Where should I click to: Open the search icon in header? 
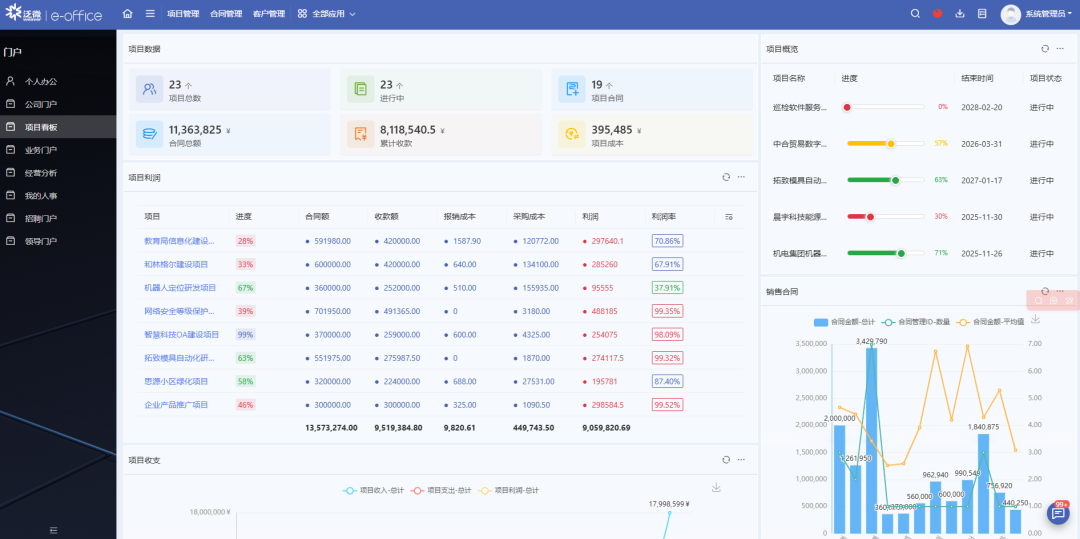pyautogui.click(x=915, y=14)
